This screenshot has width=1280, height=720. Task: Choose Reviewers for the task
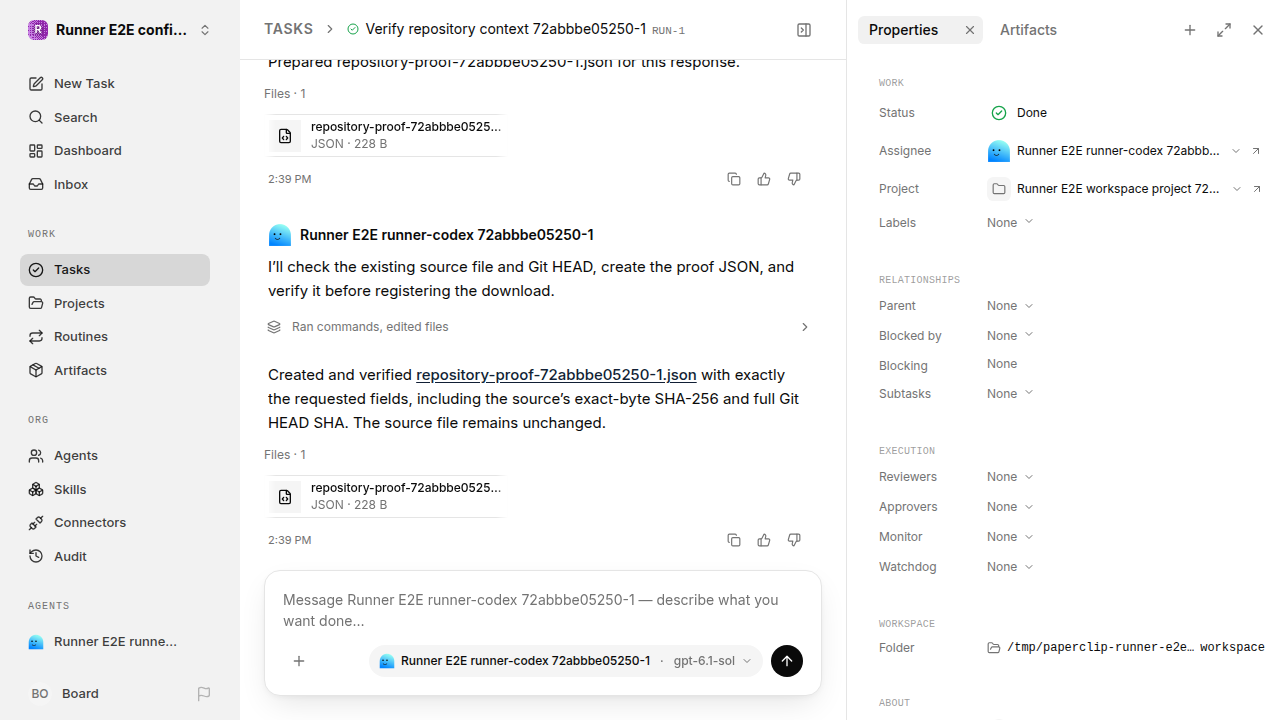pyautogui.click(x=1010, y=476)
